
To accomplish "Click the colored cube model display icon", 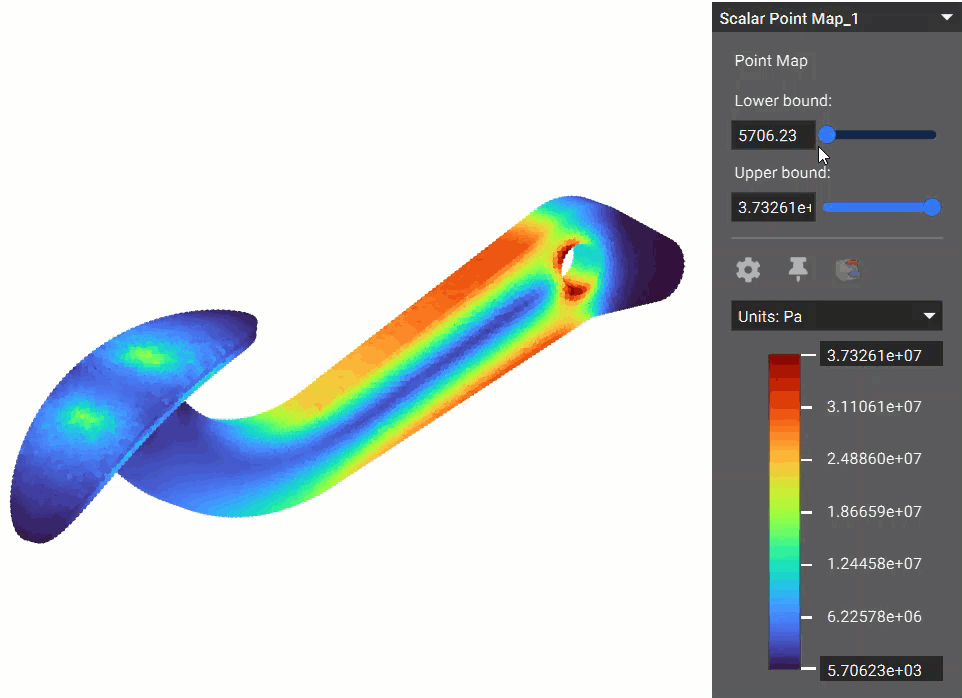I will pyautogui.click(x=849, y=269).
